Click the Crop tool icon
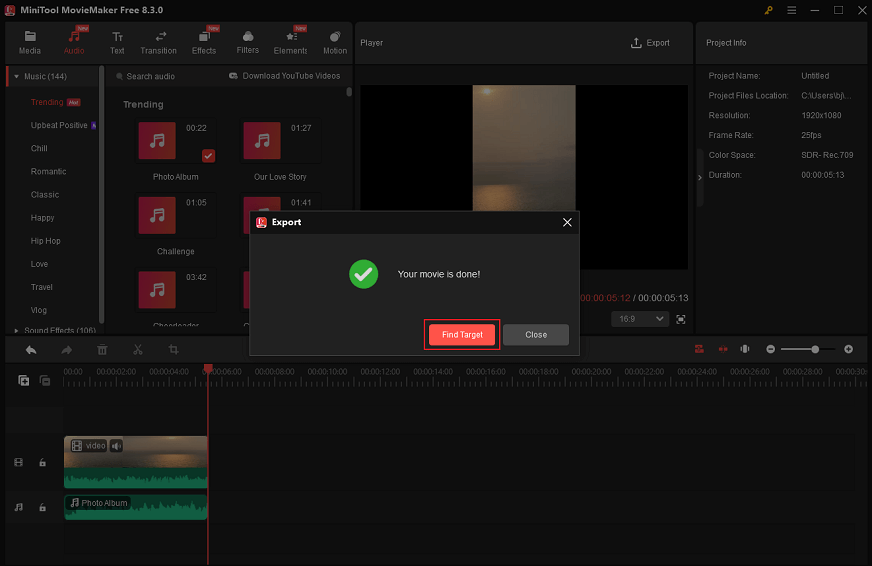Viewport: 872px width, 566px height. pos(174,350)
